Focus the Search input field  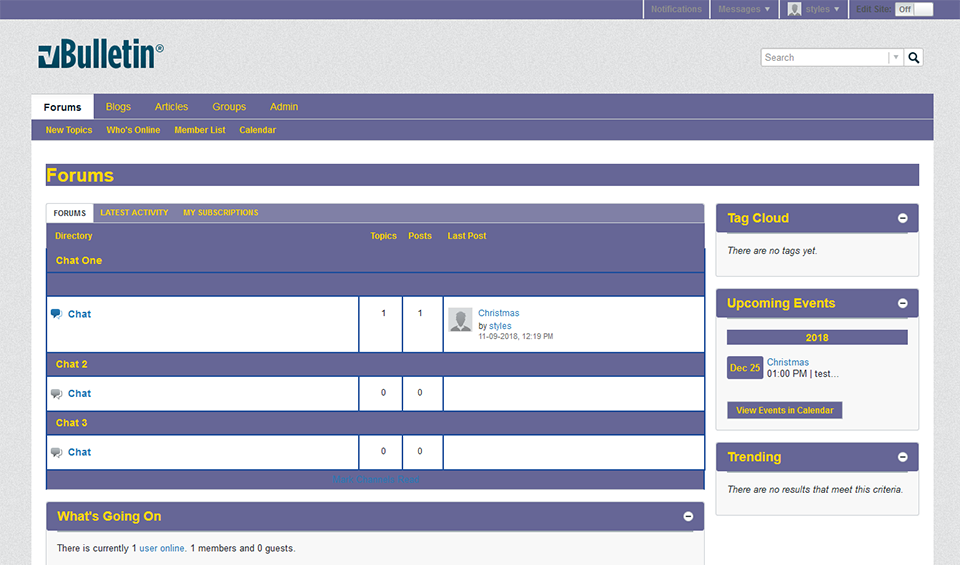[824, 58]
